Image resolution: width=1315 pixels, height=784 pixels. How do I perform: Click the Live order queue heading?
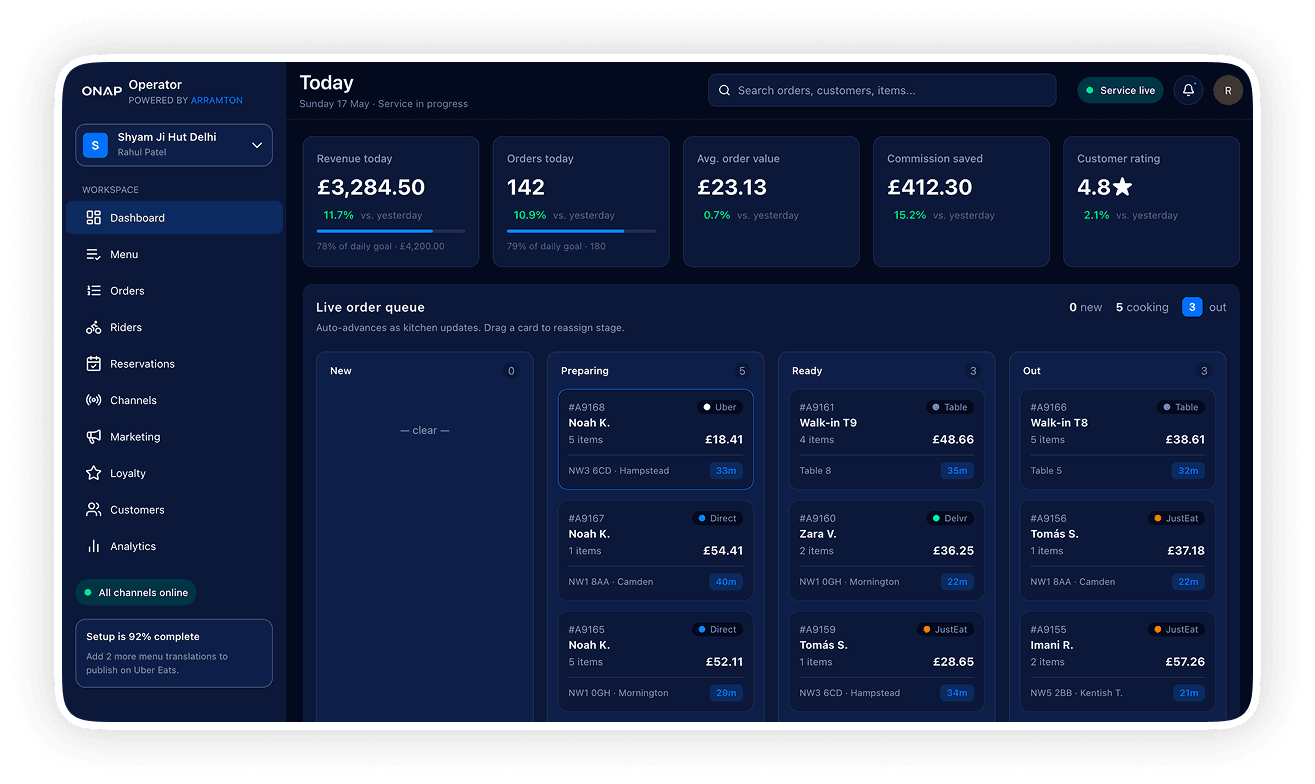point(370,307)
